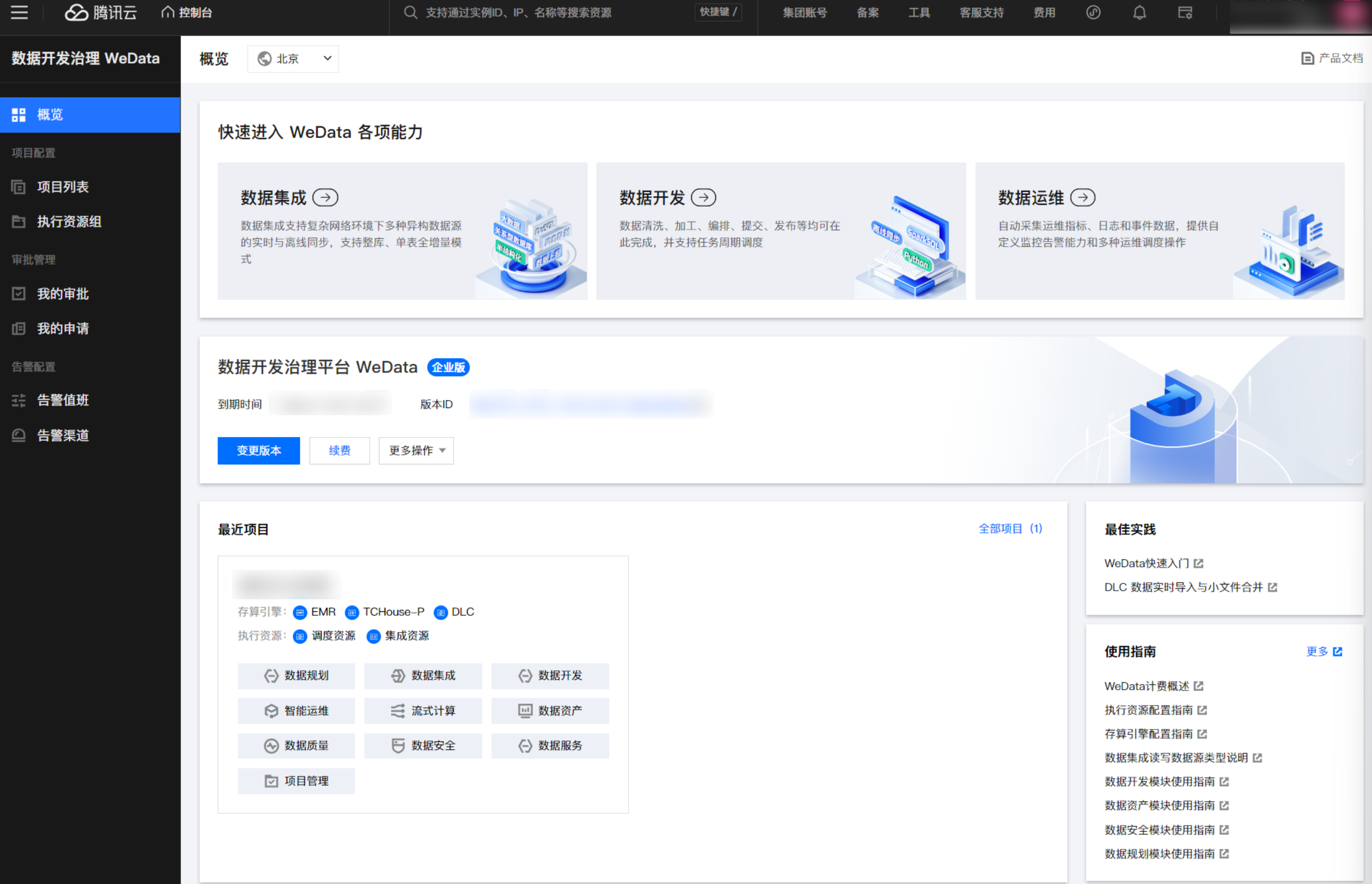This screenshot has height=884, width=1372.
Task: Click the arrow beside 数据开发 card
Action: pyautogui.click(x=703, y=198)
